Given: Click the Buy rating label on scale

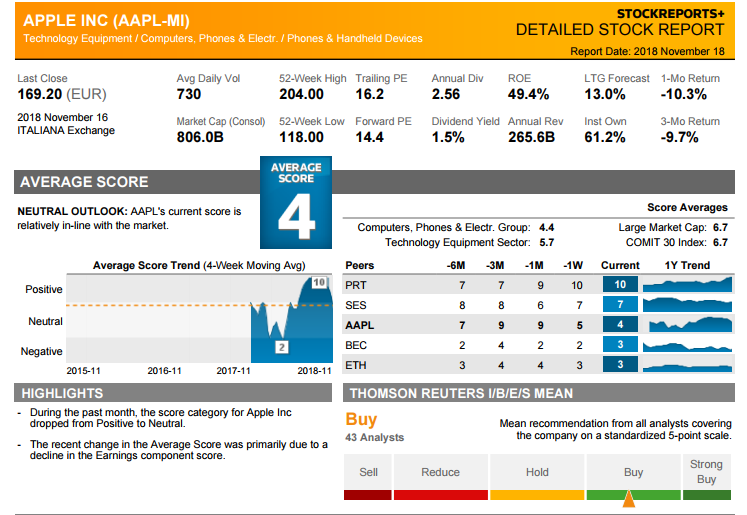Looking at the screenshot, I should (x=633, y=472).
